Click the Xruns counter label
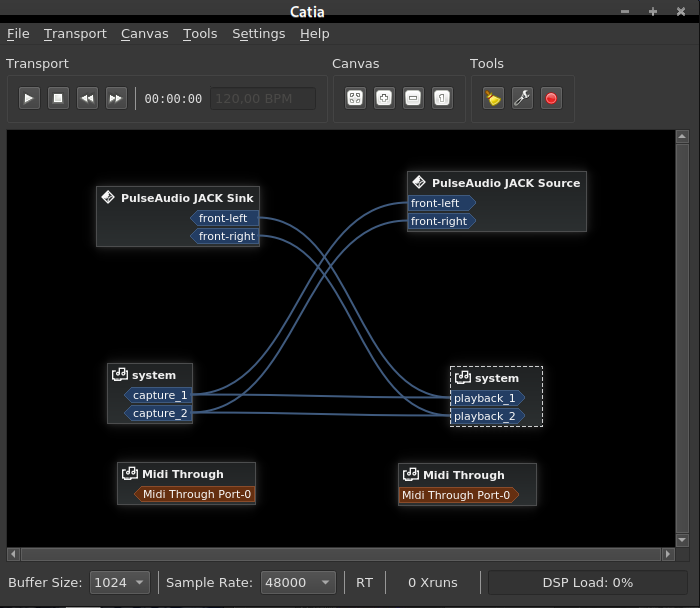 (x=432, y=582)
